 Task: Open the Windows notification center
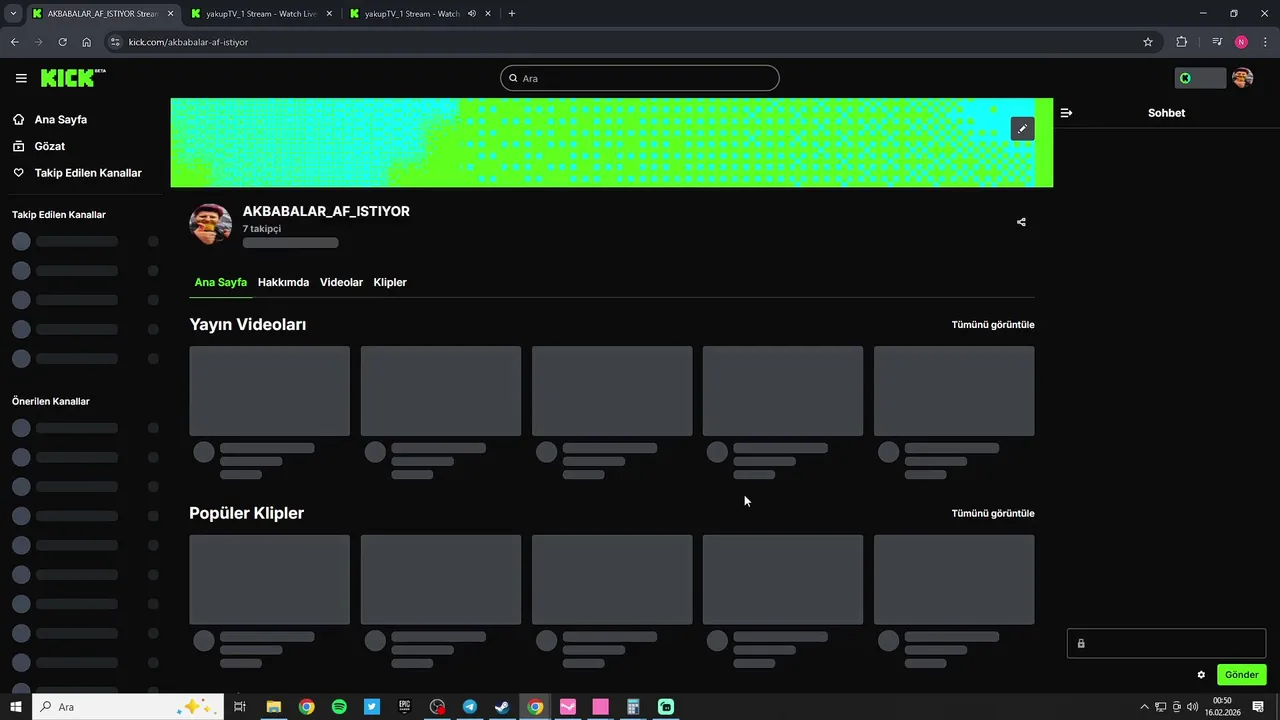click(x=1258, y=707)
